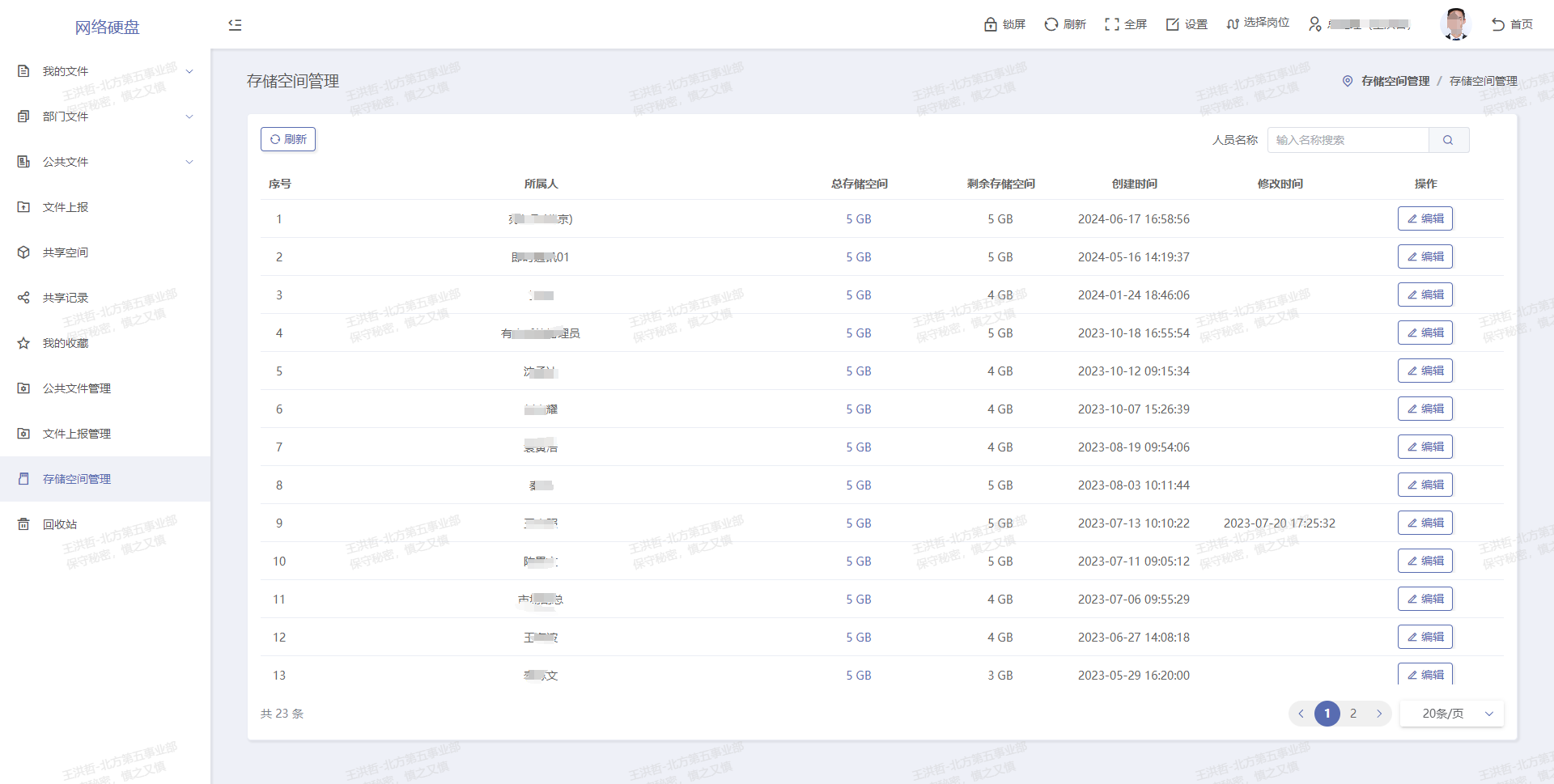The width and height of the screenshot is (1554, 784).
Task: Click the 网络硬盘 logo title
Action: pyautogui.click(x=107, y=28)
